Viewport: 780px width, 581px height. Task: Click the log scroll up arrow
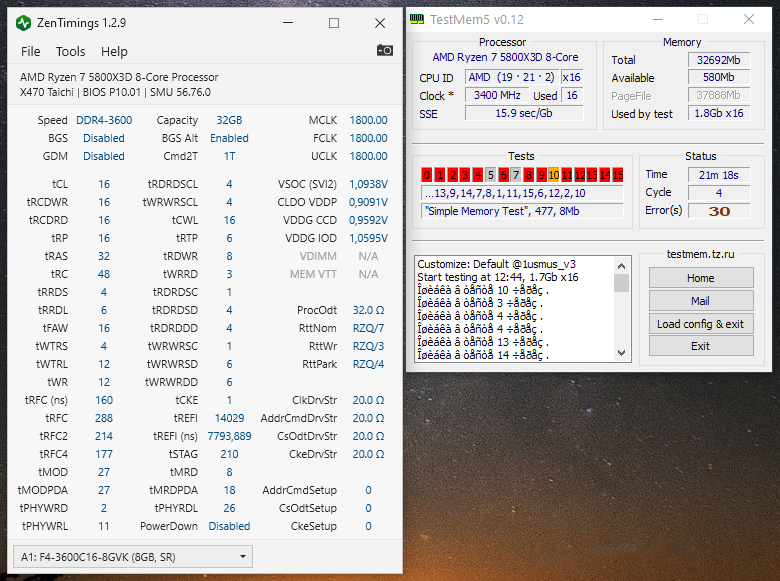click(621, 266)
